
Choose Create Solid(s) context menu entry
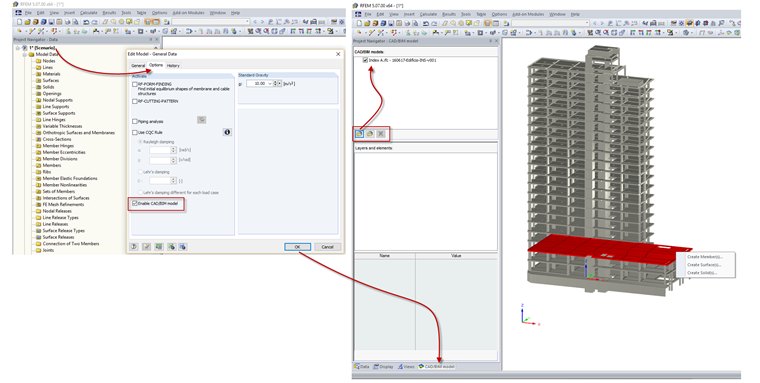coord(702,273)
